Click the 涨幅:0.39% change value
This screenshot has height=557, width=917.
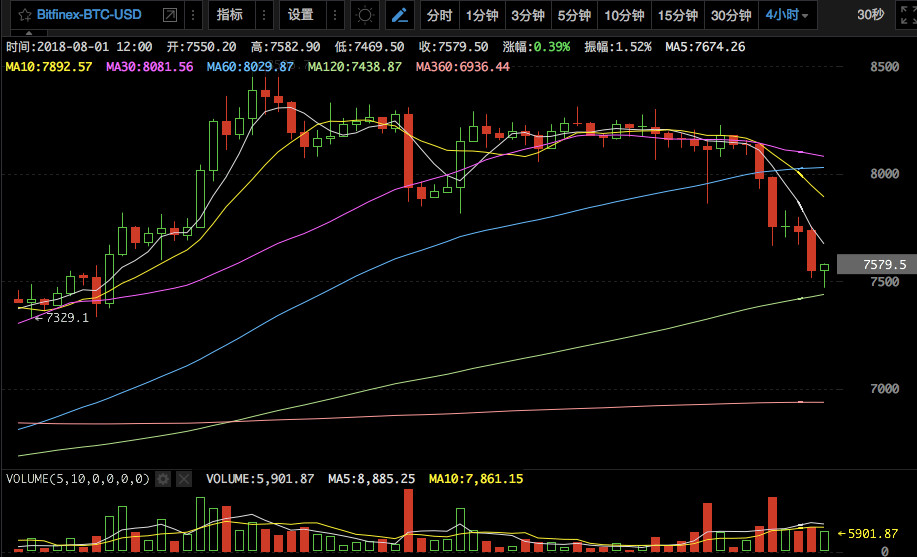point(536,47)
